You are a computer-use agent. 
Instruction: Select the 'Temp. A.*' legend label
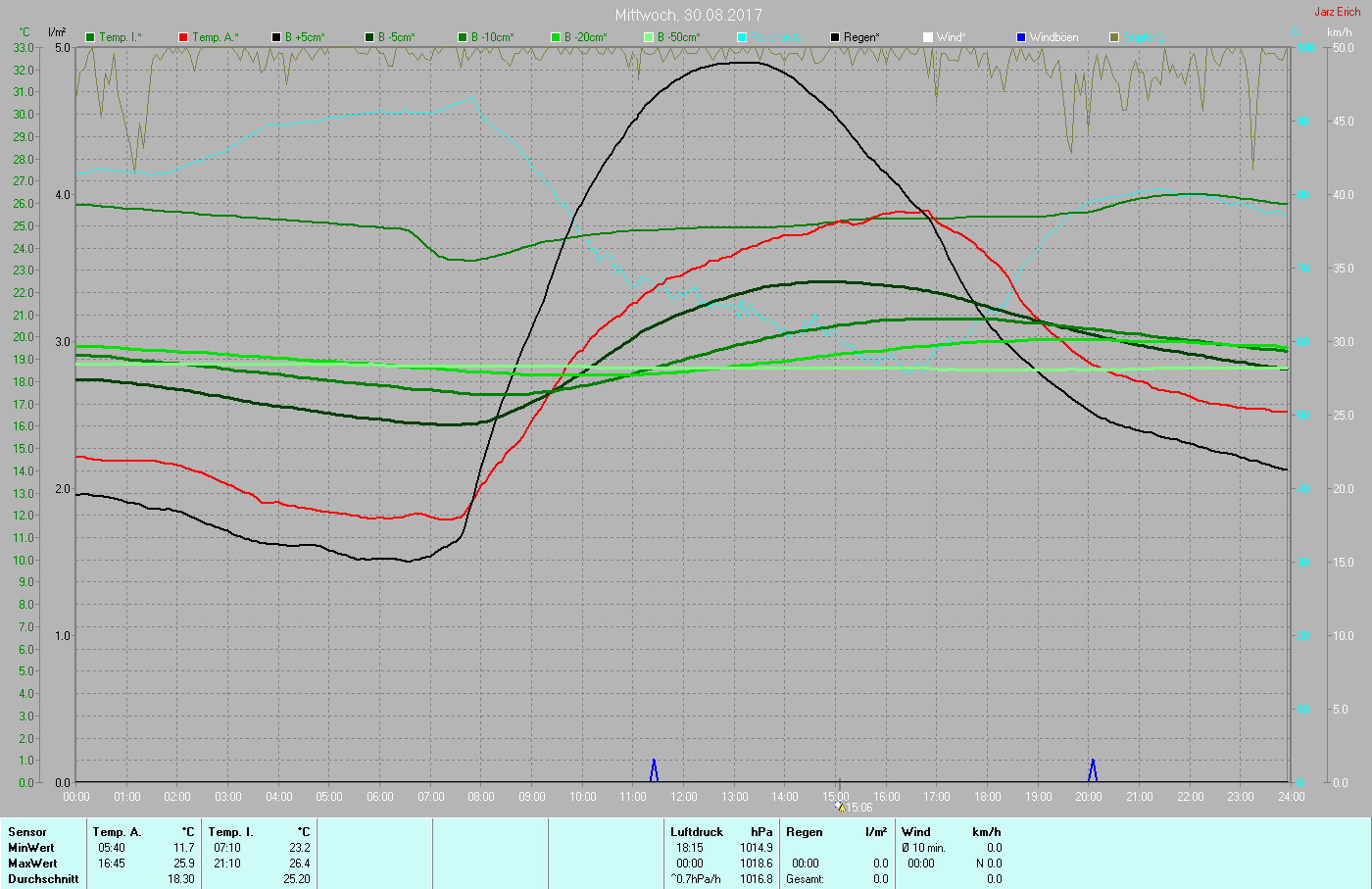[x=215, y=37]
